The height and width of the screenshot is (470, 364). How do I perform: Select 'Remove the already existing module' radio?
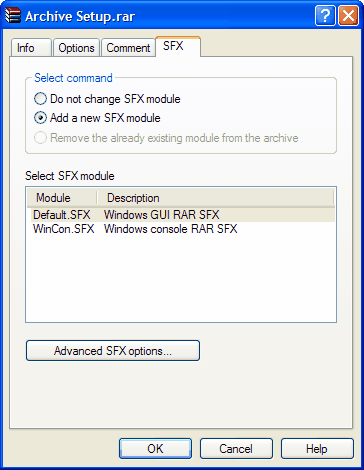pos(40,138)
